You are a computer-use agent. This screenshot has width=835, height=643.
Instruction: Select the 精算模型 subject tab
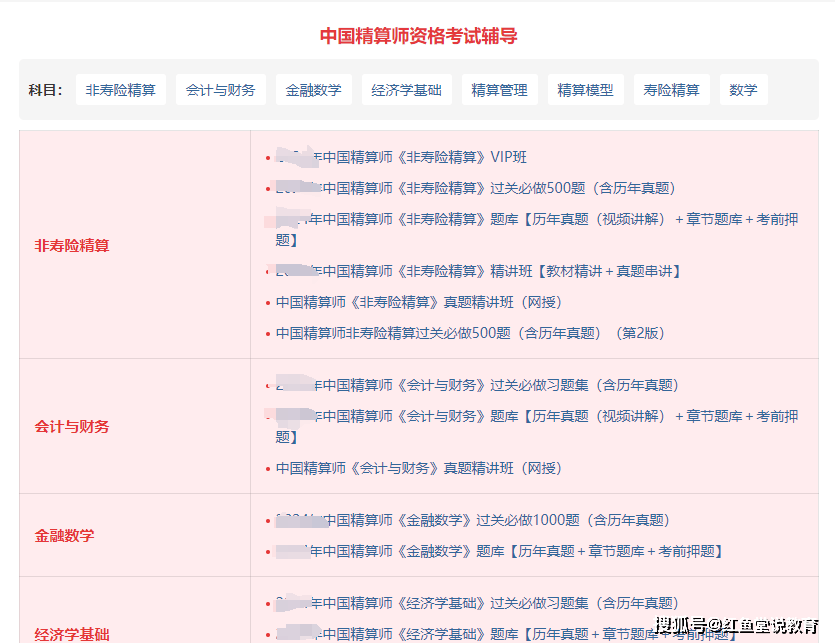point(585,90)
